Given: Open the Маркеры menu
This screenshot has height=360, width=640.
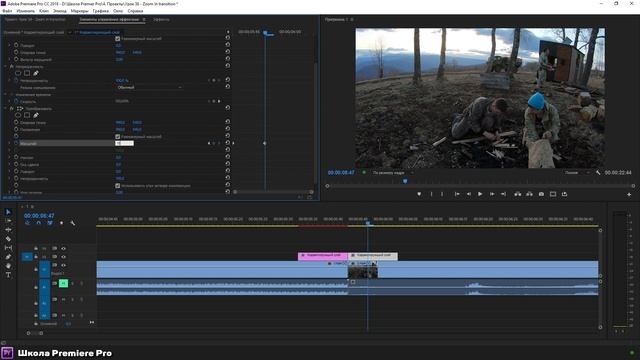Looking at the screenshot, I should pyautogui.click(x=79, y=11).
